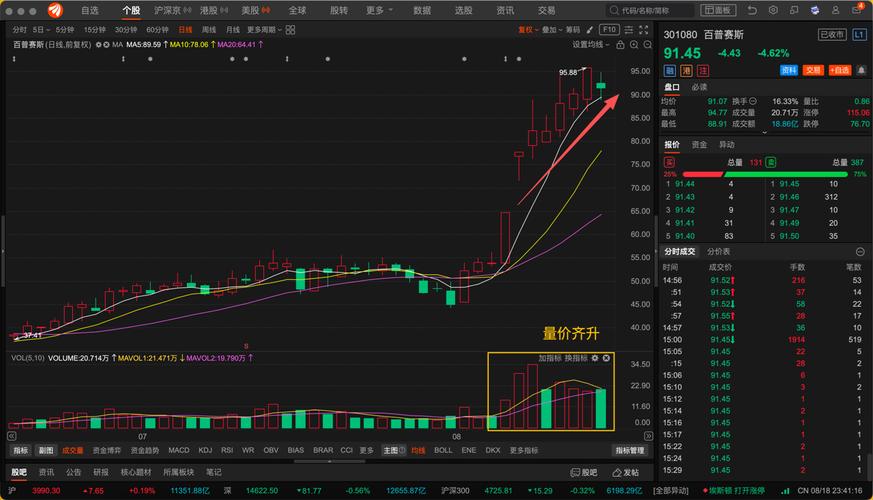Click the L1 quote level badge

click(859, 35)
